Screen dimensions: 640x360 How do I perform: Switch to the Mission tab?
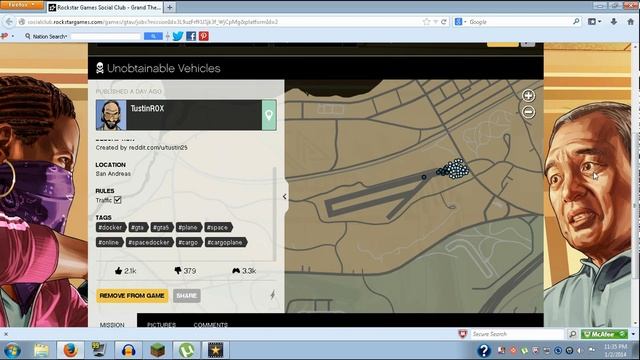[x=112, y=324]
